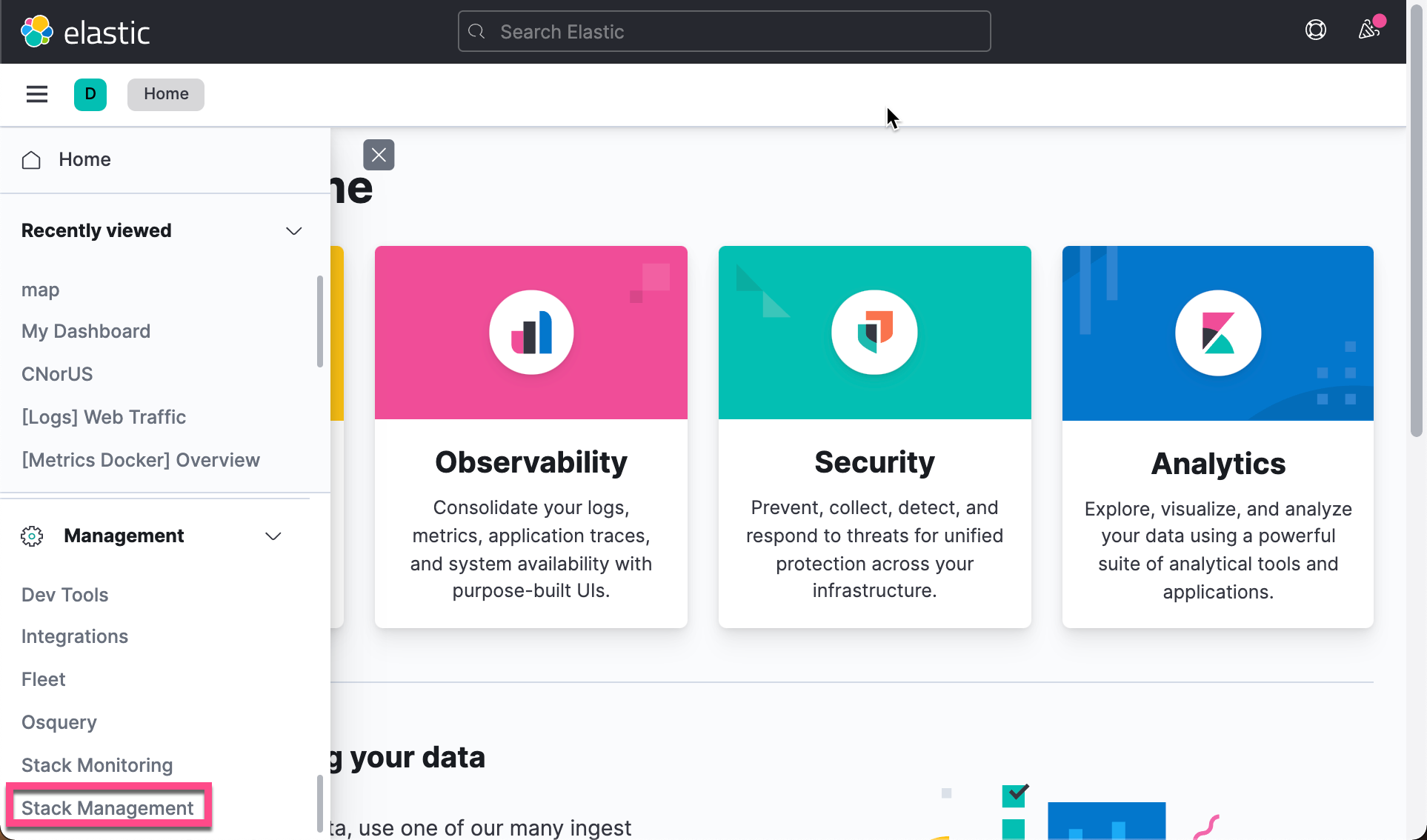Close the navigation overlay with X
The image size is (1427, 840).
pyautogui.click(x=379, y=155)
